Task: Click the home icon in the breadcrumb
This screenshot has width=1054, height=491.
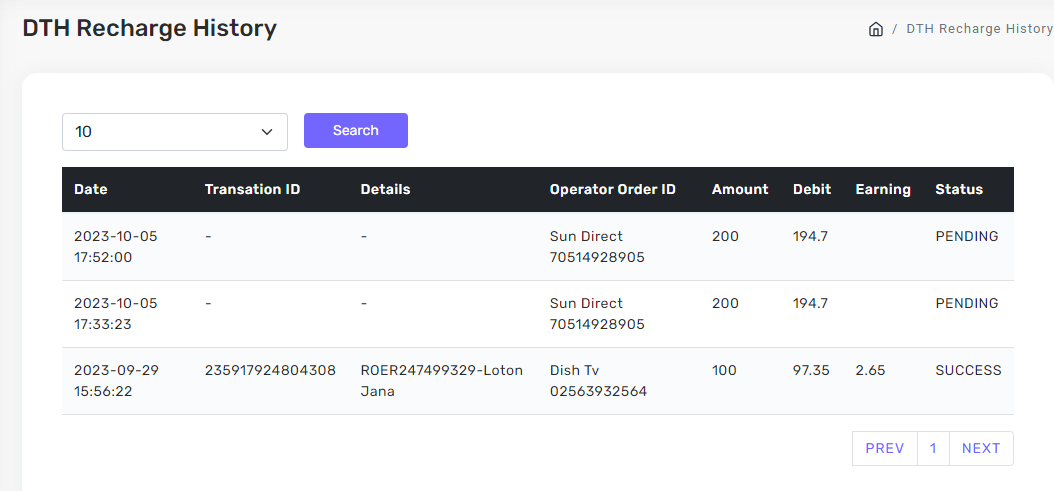Action: (x=876, y=29)
